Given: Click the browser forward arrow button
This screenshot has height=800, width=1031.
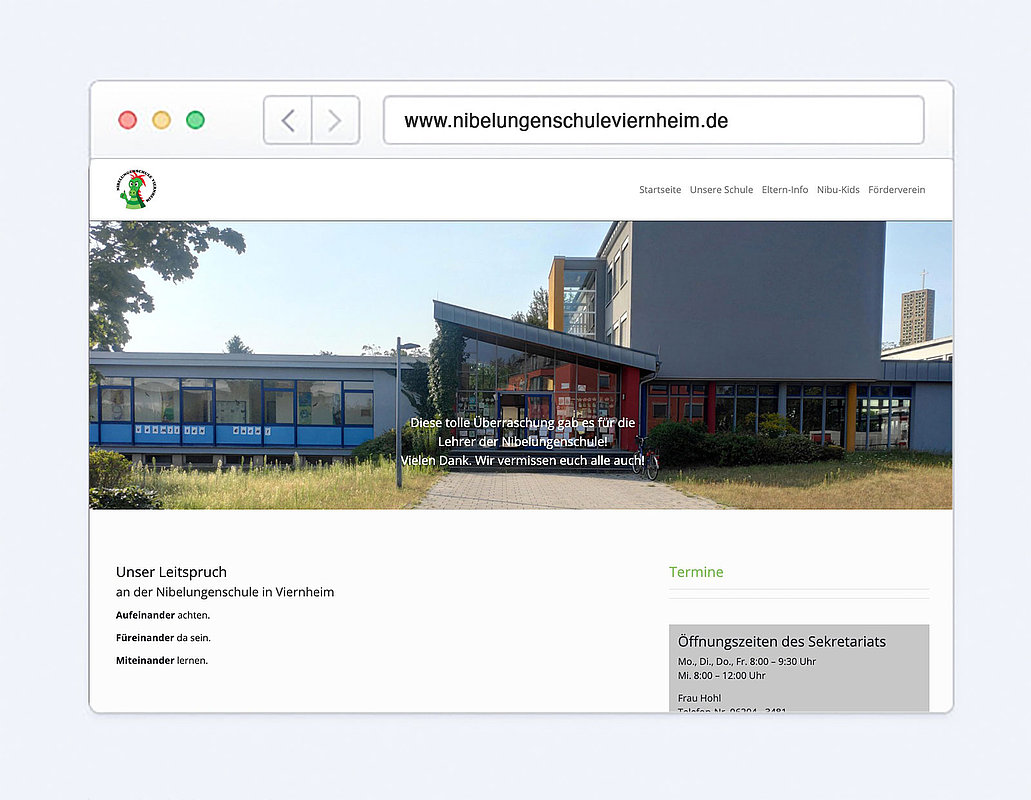Looking at the screenshot, I should (x=335, y=121).
